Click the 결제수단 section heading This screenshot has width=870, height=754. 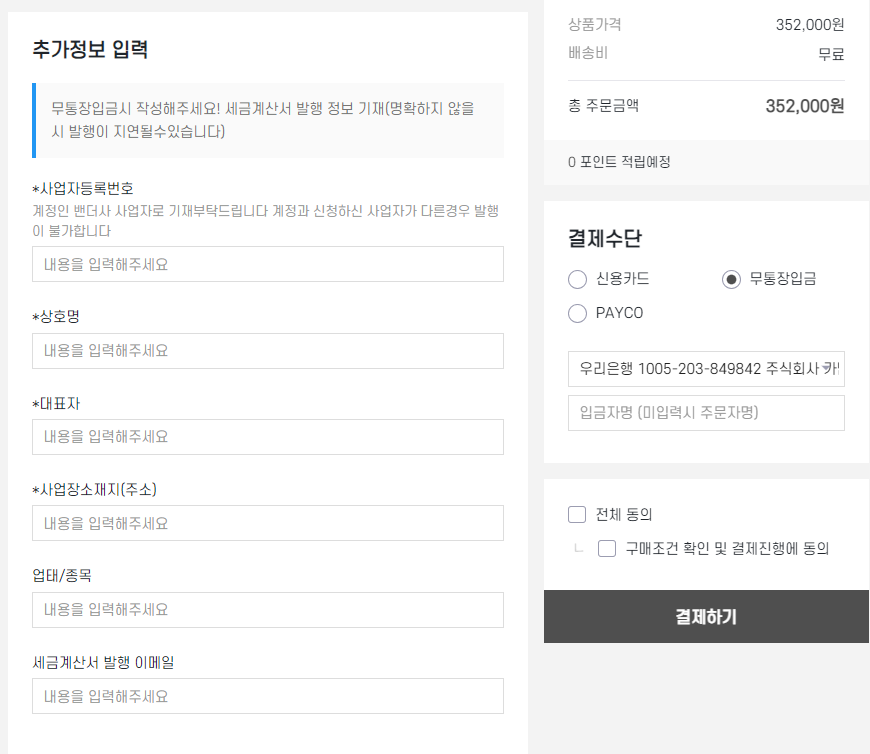click(604, 238)
